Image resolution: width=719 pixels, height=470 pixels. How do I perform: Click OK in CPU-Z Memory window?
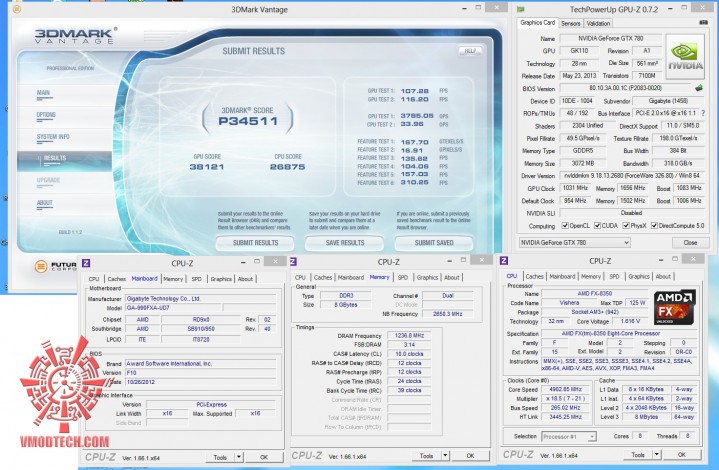coord(470,456)
